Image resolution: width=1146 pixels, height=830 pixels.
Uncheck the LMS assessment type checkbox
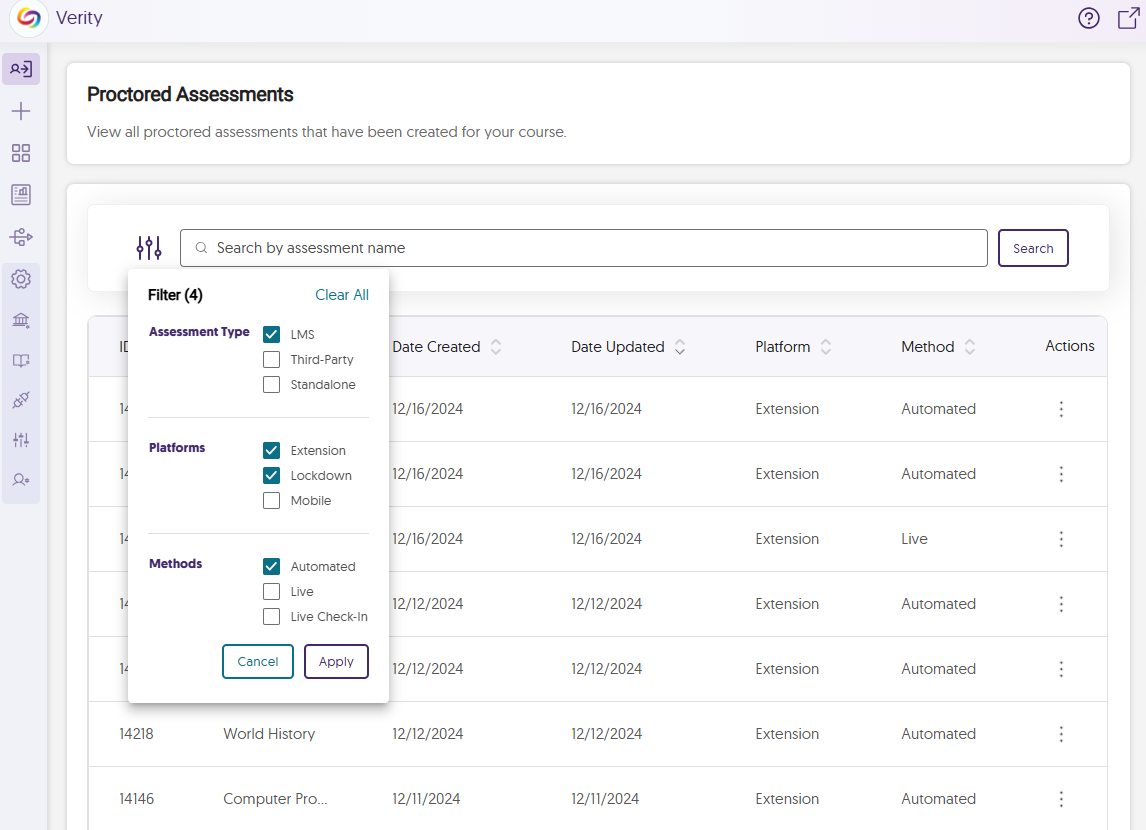[271, 334]
